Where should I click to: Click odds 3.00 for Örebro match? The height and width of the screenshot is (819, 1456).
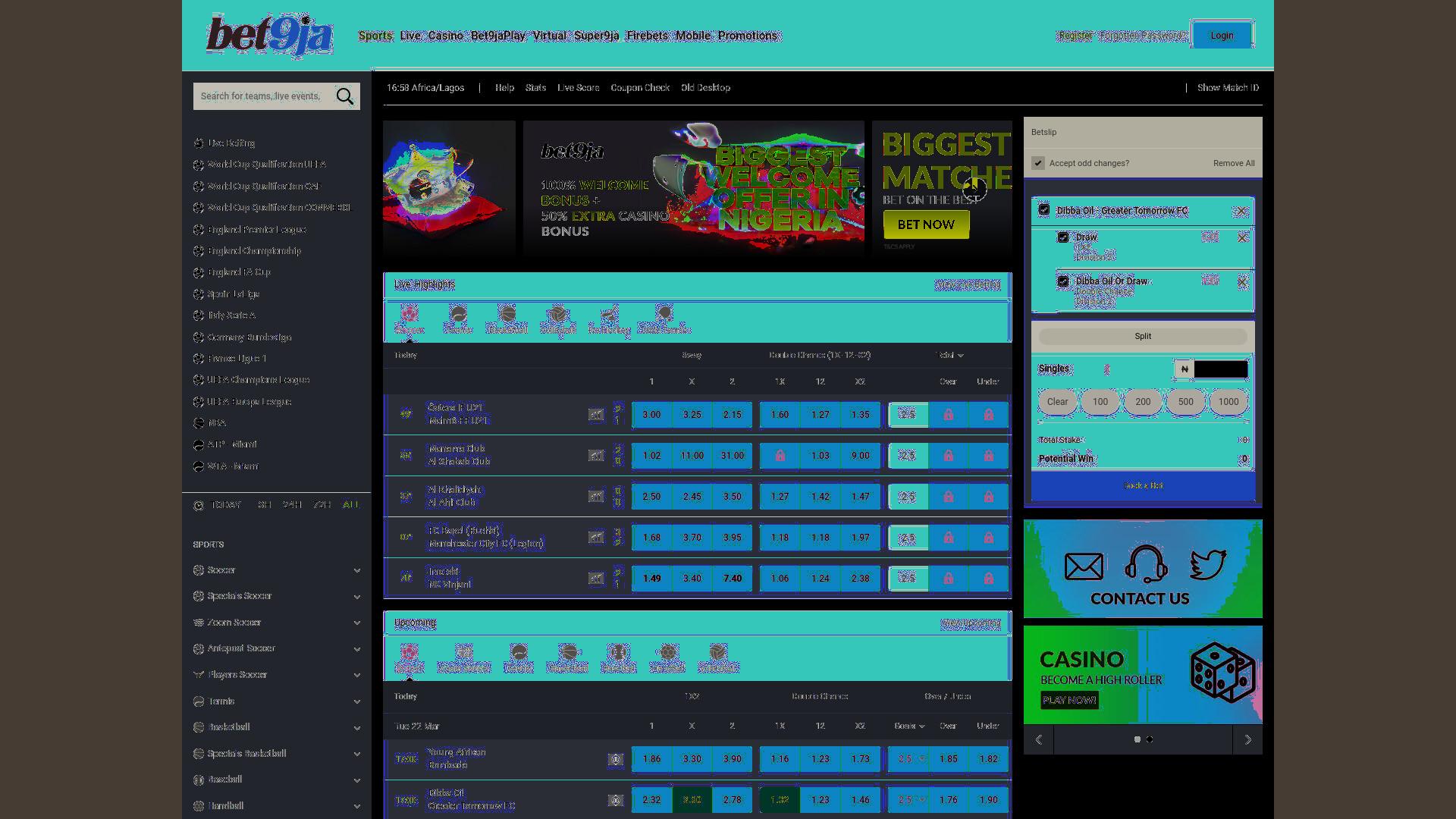[x=651, y=415]
